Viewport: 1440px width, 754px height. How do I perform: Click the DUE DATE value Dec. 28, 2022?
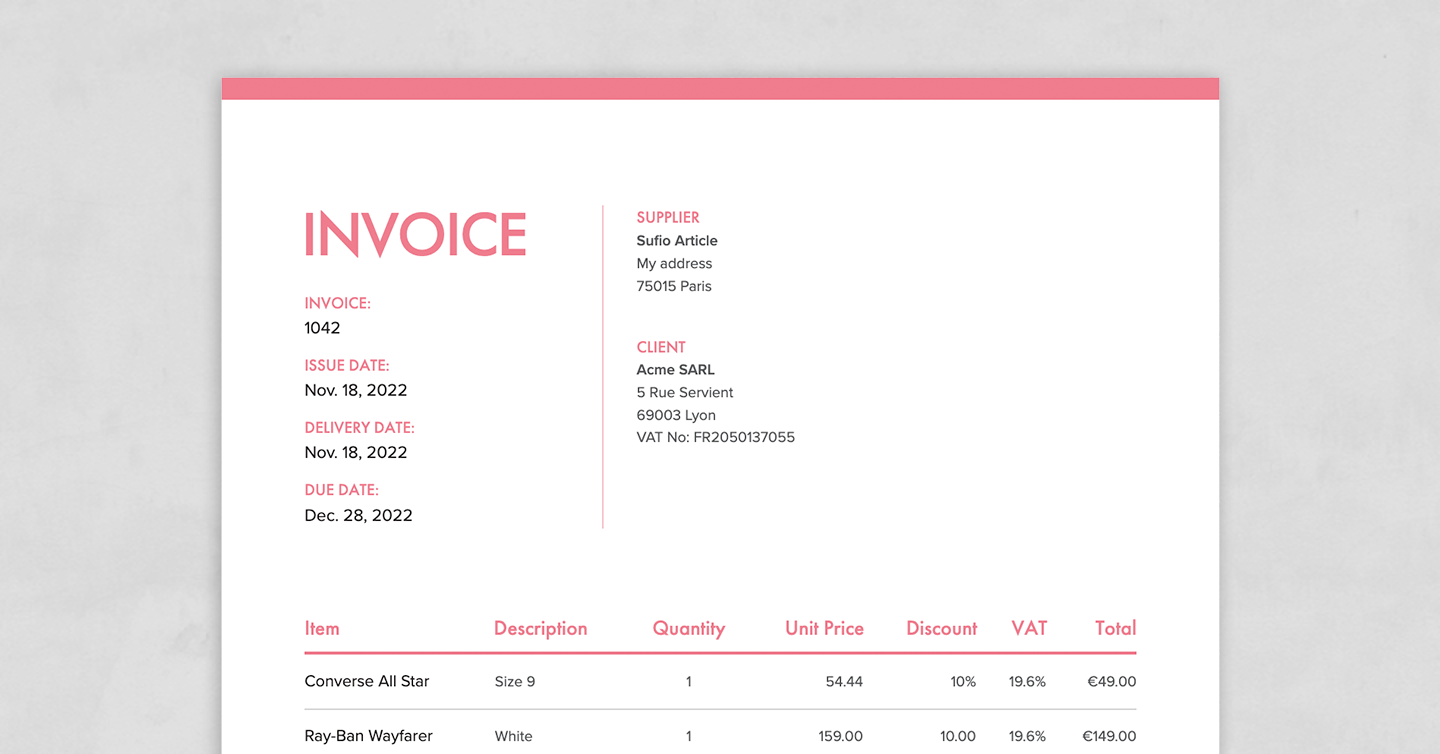pyautogui.click(x=358, y=515)
